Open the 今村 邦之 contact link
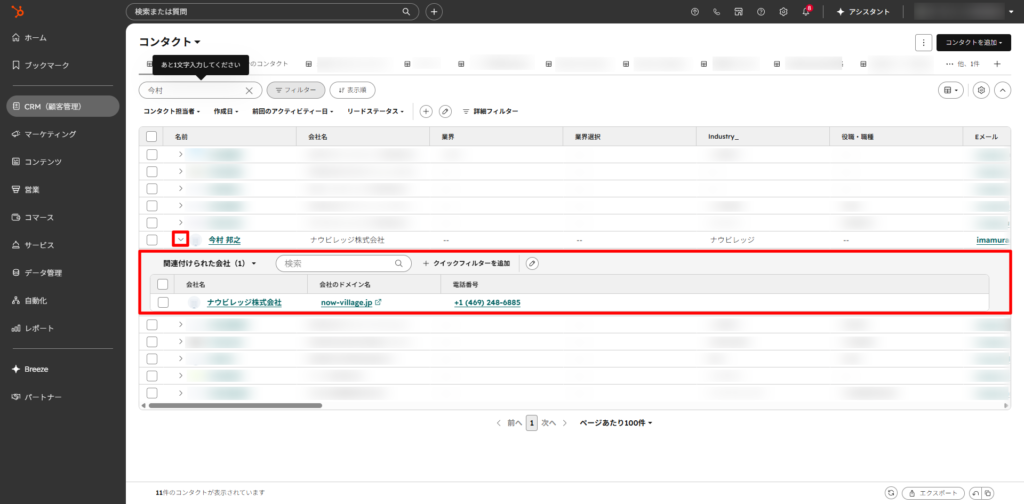Viewport: 1024px width, 504px height. (224, 240)
